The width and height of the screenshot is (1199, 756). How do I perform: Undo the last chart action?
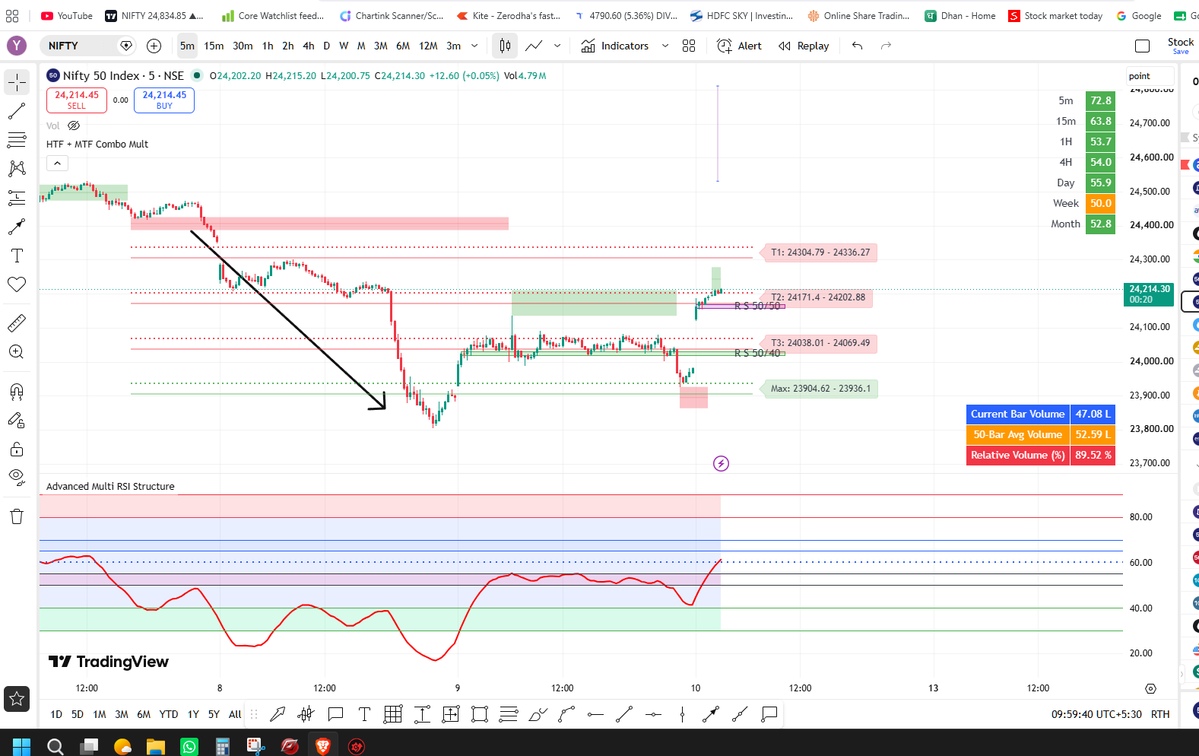point(857,46)
